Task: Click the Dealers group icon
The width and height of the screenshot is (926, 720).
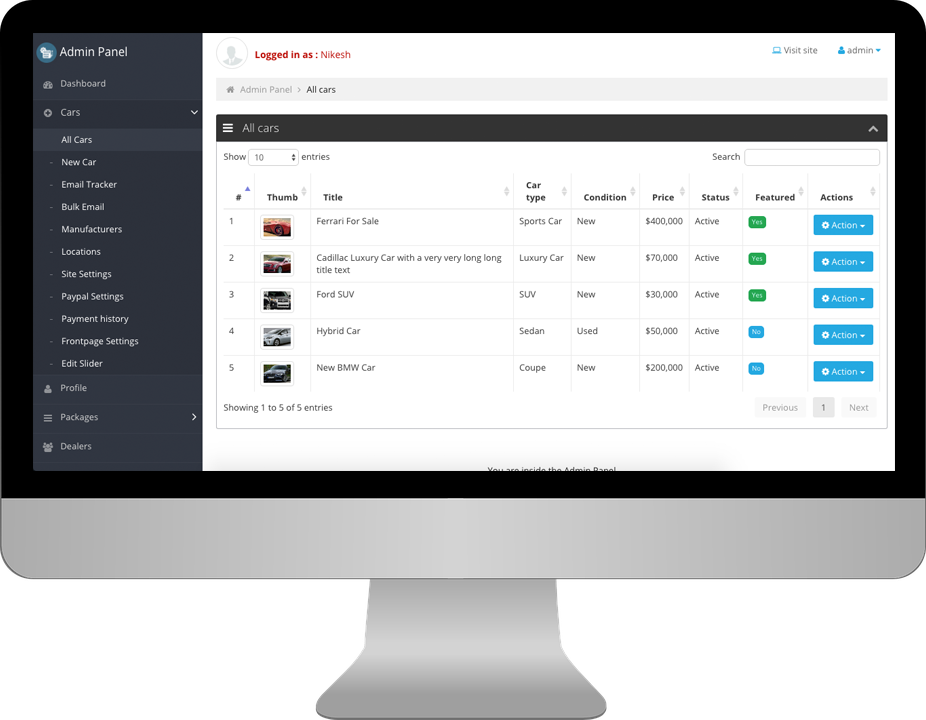Action: pos(48,447)
